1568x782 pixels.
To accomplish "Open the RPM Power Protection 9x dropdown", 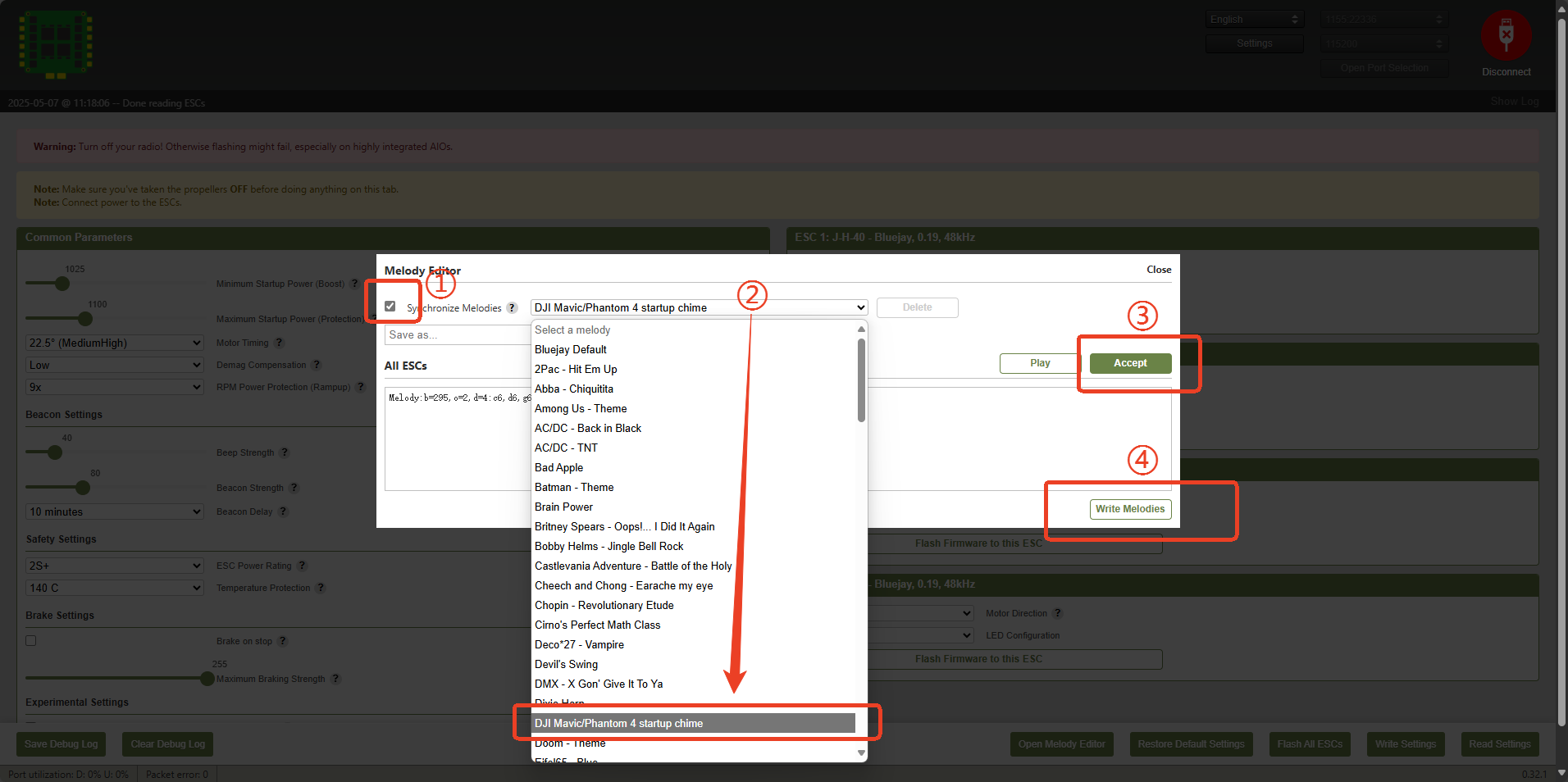I will (115, 387).
